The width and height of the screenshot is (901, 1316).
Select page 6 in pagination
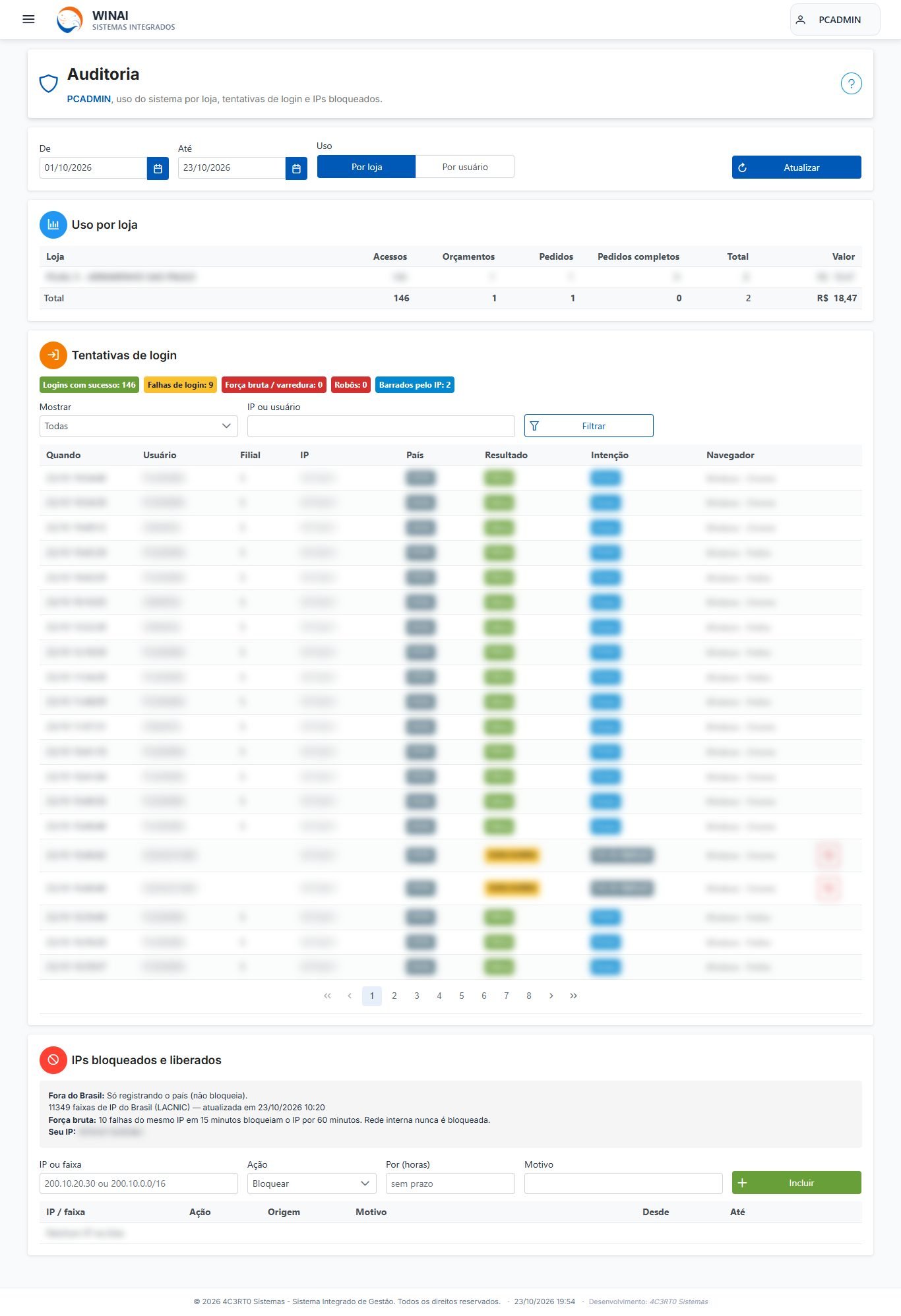[x=484, y=996]
